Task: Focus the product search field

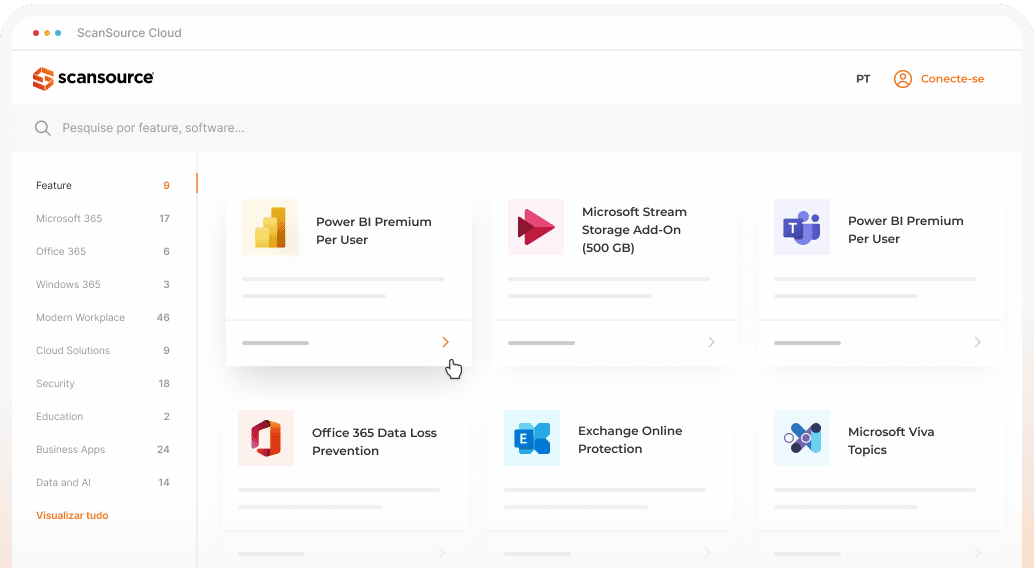Action: [x=400, y=128]
